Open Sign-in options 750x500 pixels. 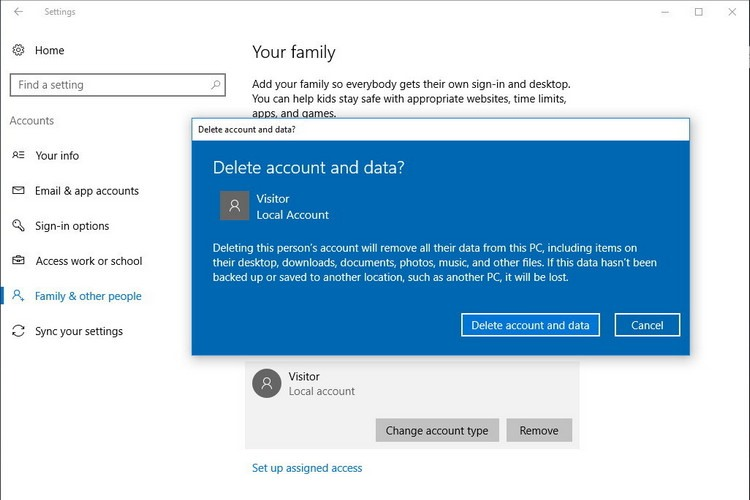coord(72,226)
